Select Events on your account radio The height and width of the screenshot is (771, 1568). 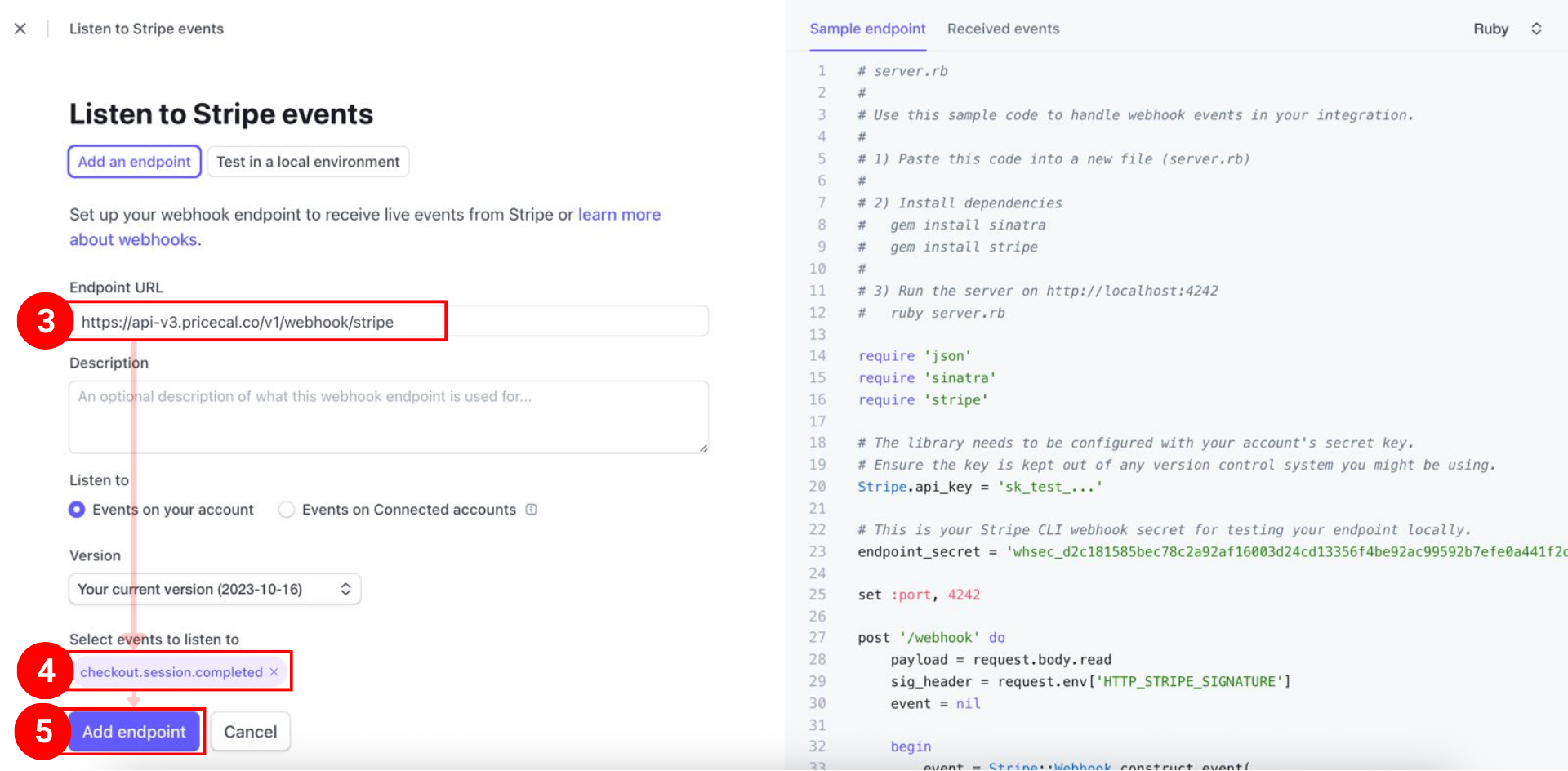point(77,510)
